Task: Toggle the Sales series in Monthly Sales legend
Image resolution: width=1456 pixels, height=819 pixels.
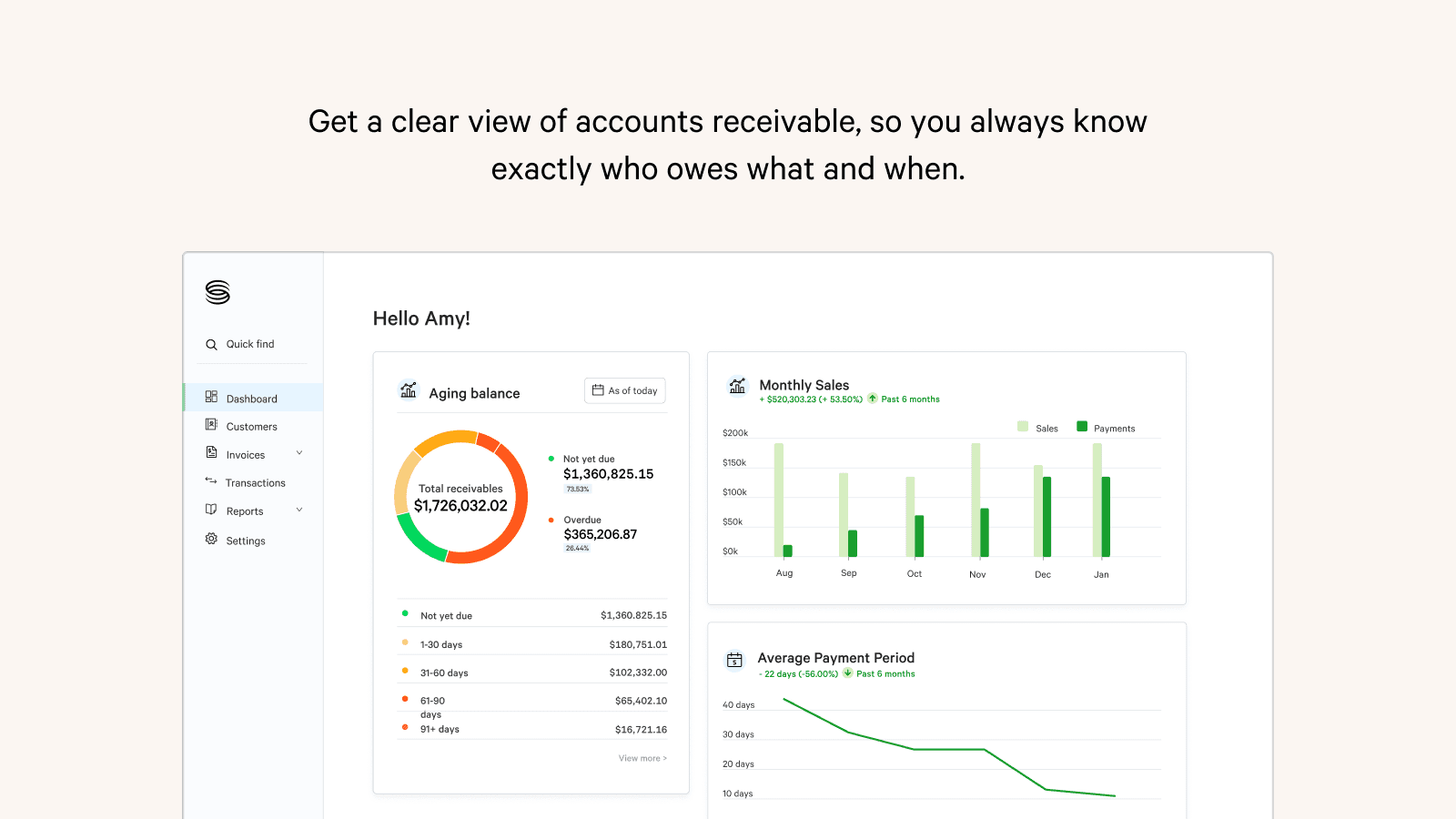Action: tap(1022, 426)
